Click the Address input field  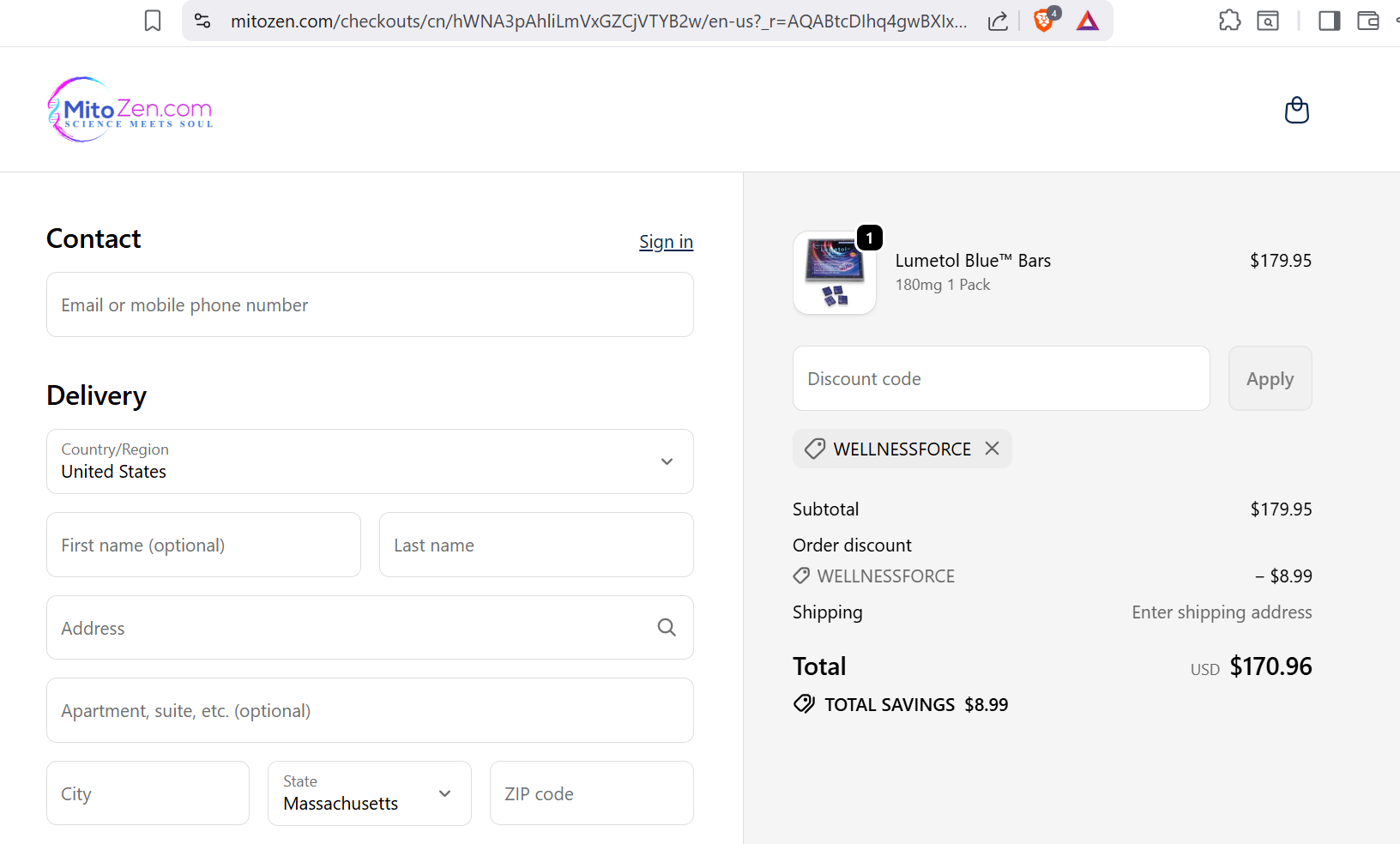point(370,628)
